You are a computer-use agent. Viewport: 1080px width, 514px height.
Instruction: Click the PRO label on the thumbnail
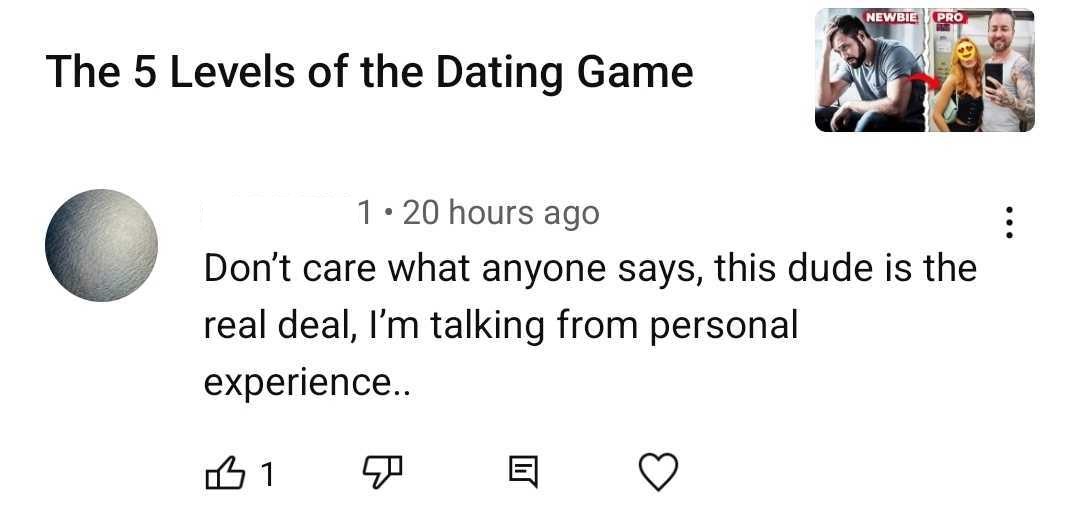951,17
